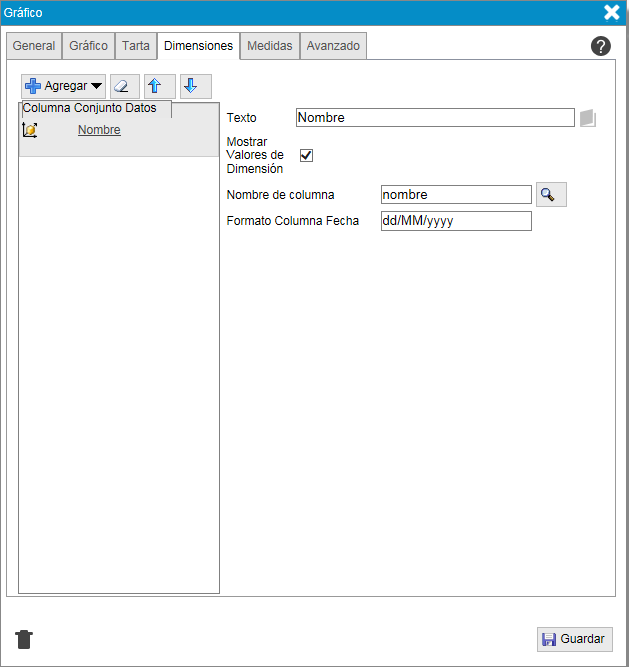Click the eraser icon in the toolbar

(x=125, y=86)
